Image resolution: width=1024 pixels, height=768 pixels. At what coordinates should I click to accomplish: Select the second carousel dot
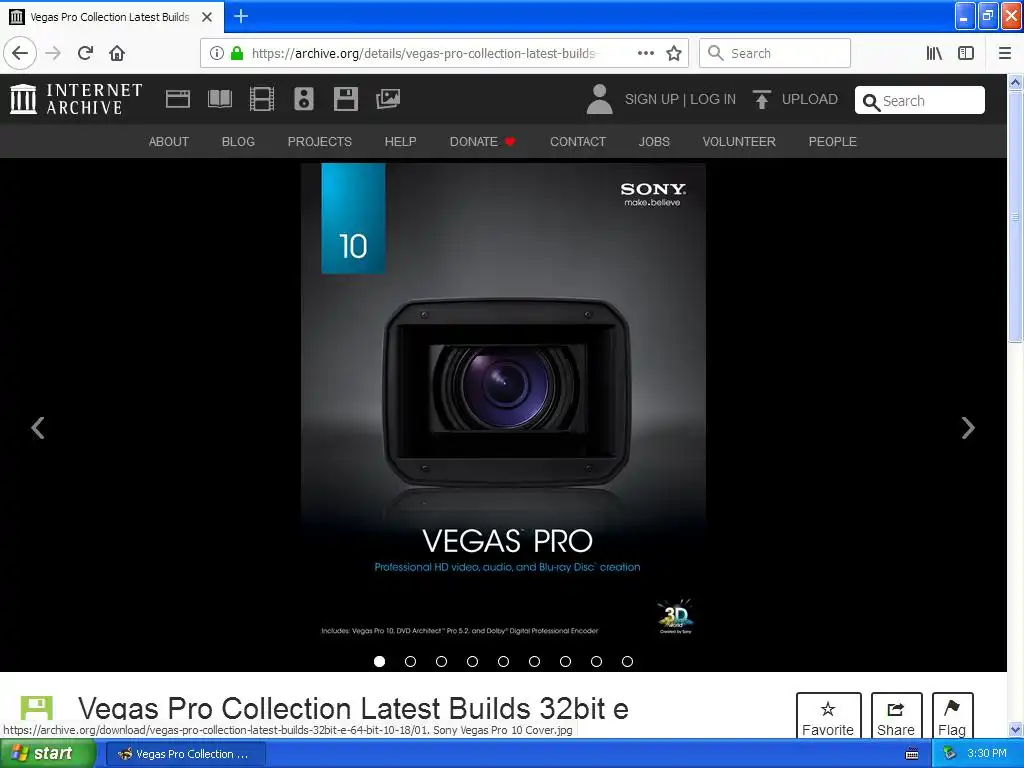(410, 662)
